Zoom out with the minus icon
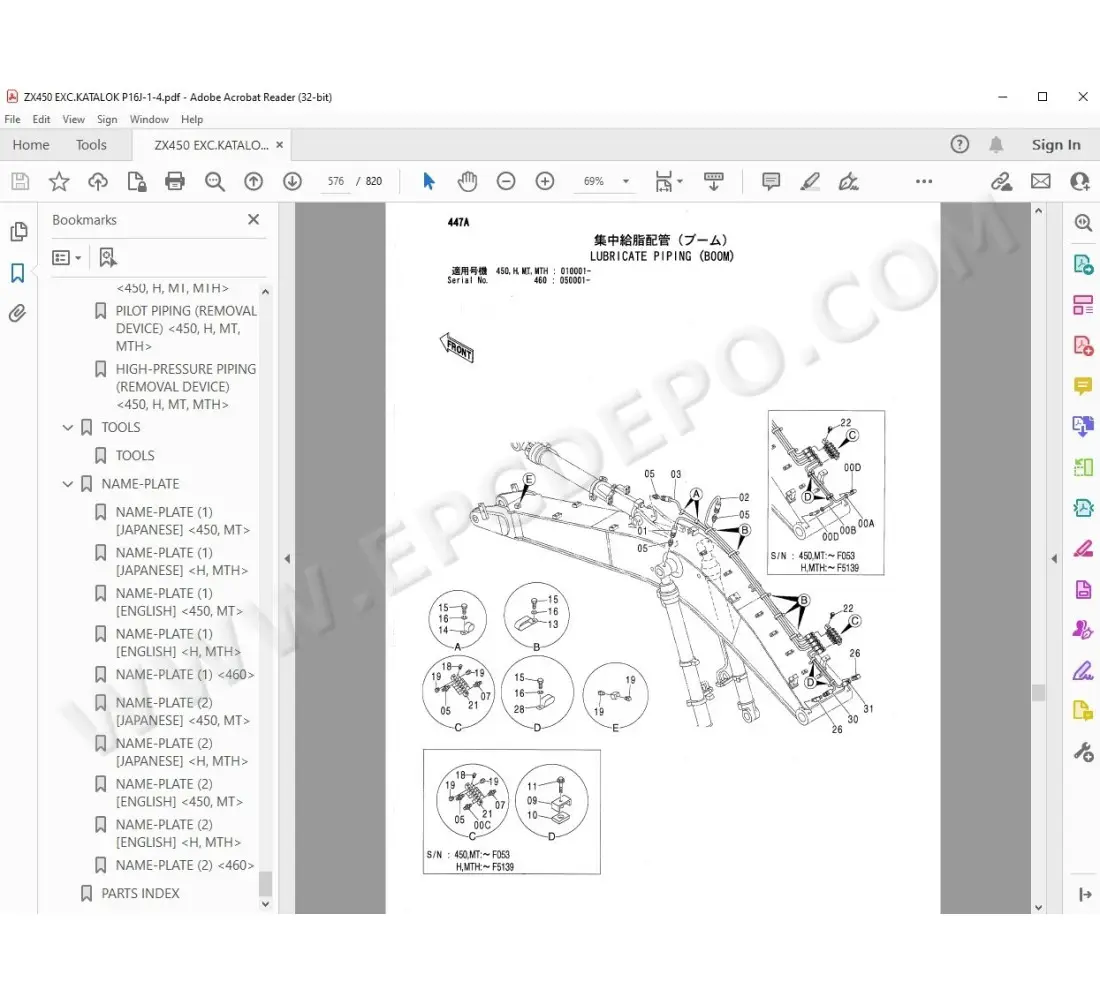This screenshot has height=1000, width=1100. pos(506,182)
